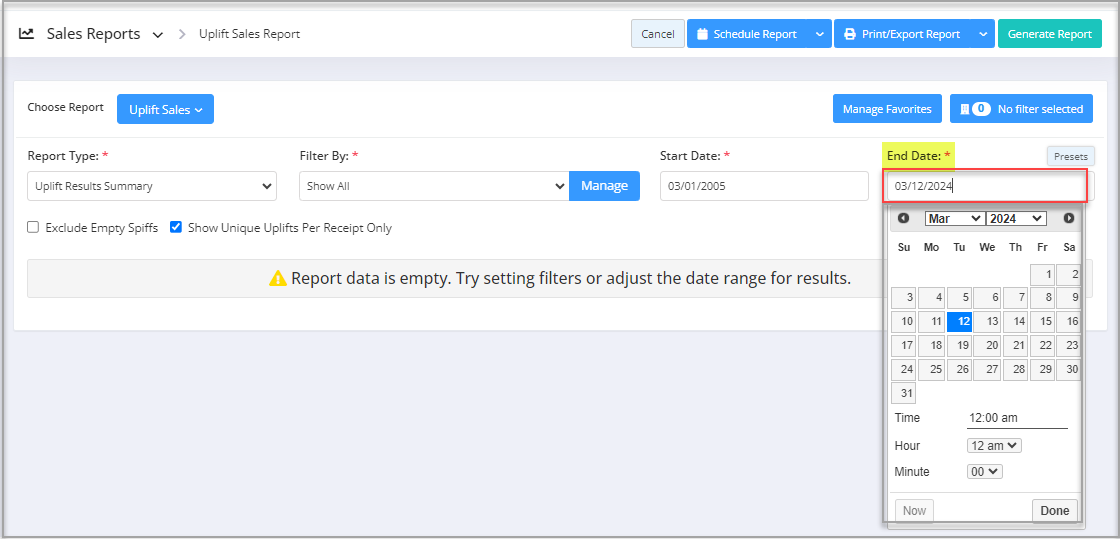Expand the Sales Reports chevron
Screen dimensions: 1120x539
point(158,34)
